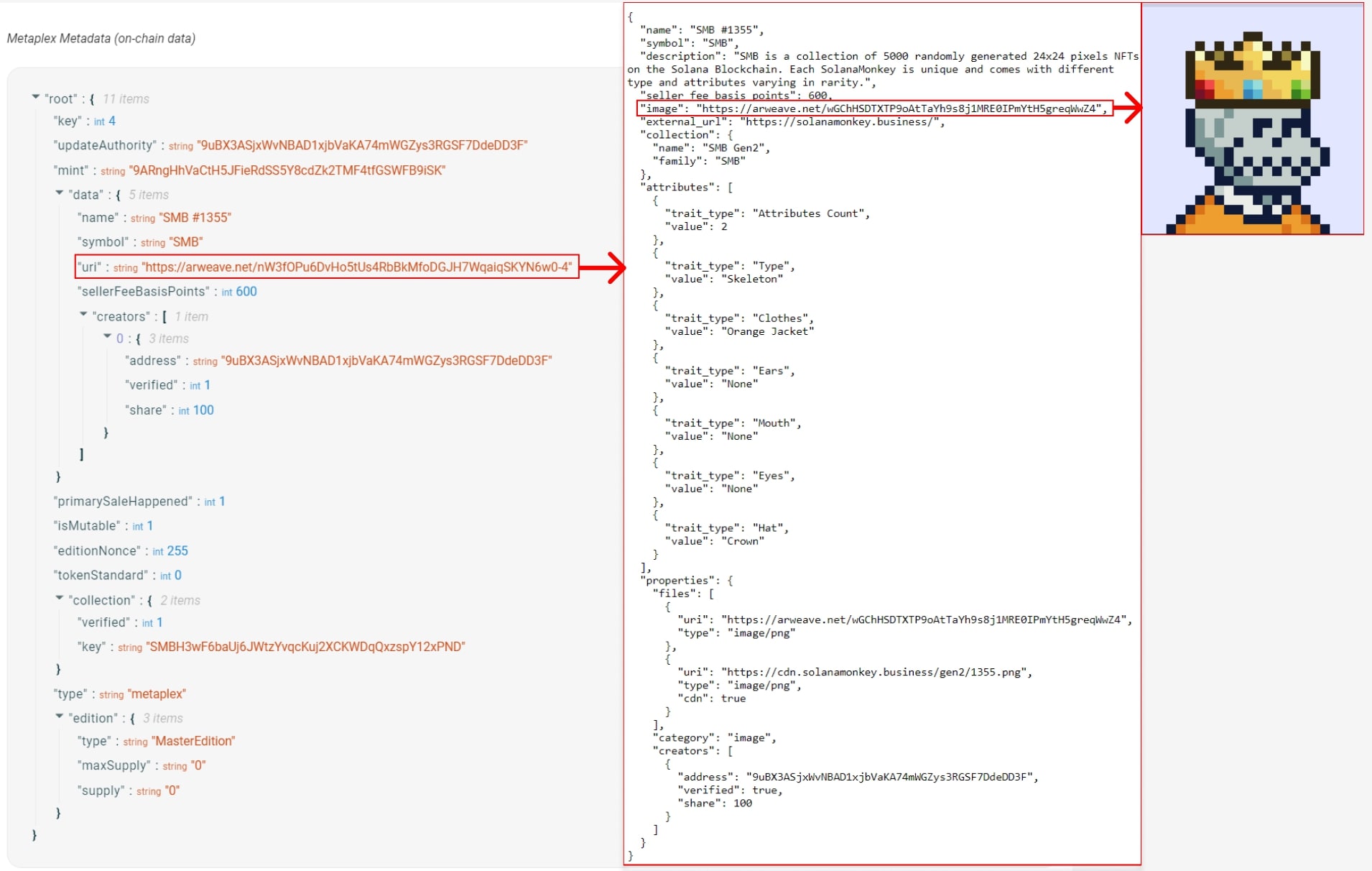The image size is (1372, 871).
Task: Open the cdn.solanamonkey.business 1355.png link
Action: tap(876, 672)
